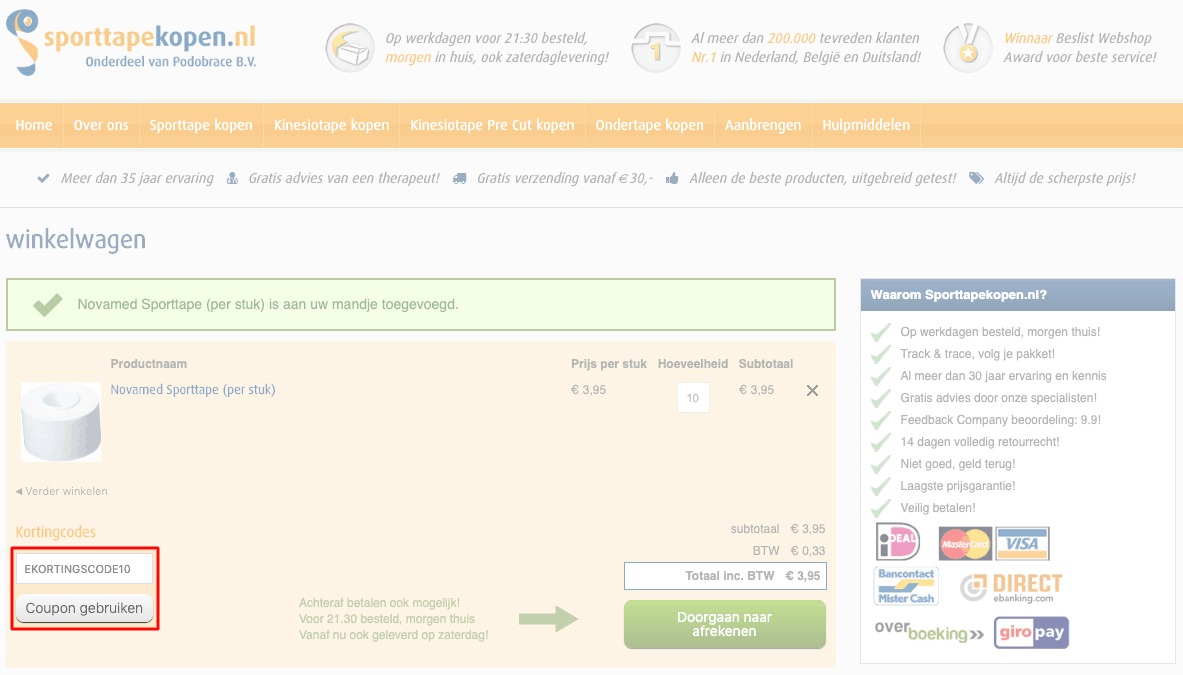Screen dimensions: 1183x675
Task: Click checkmark next to '14 dagen volledig retourrecht!'
Action: coord(881,442)
